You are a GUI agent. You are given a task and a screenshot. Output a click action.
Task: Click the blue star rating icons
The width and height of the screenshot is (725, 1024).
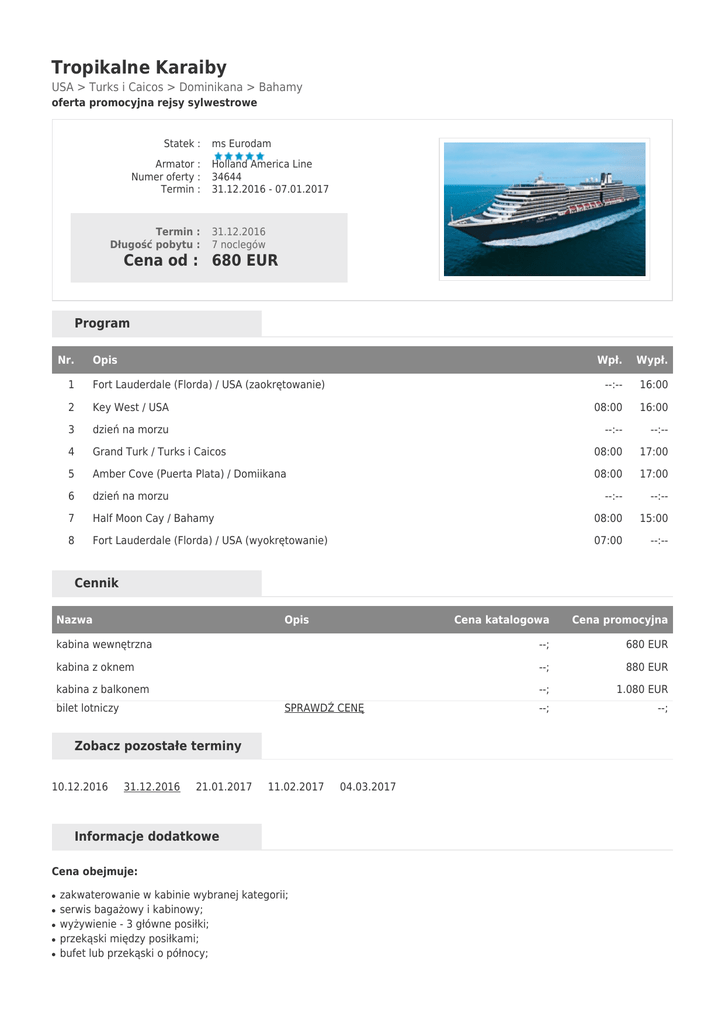tap(239, 156)
